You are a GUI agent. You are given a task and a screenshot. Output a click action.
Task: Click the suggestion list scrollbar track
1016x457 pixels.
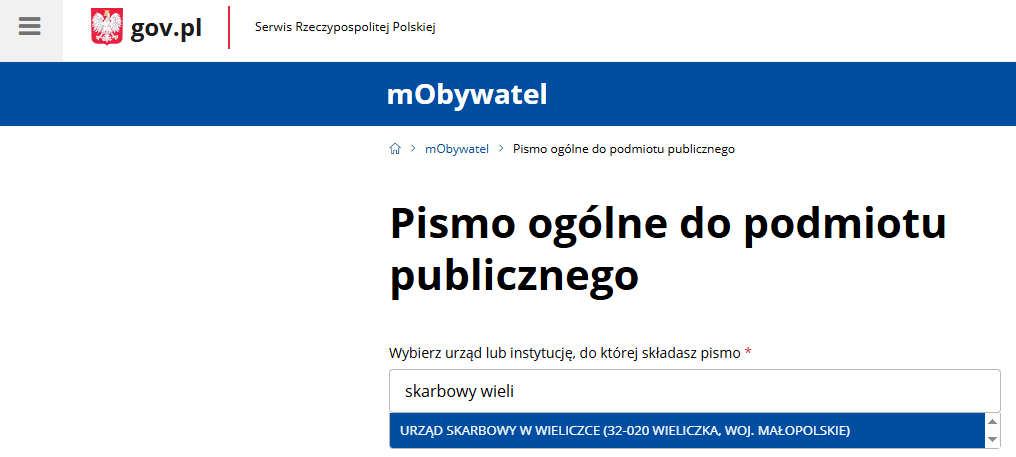coord(992,431)
